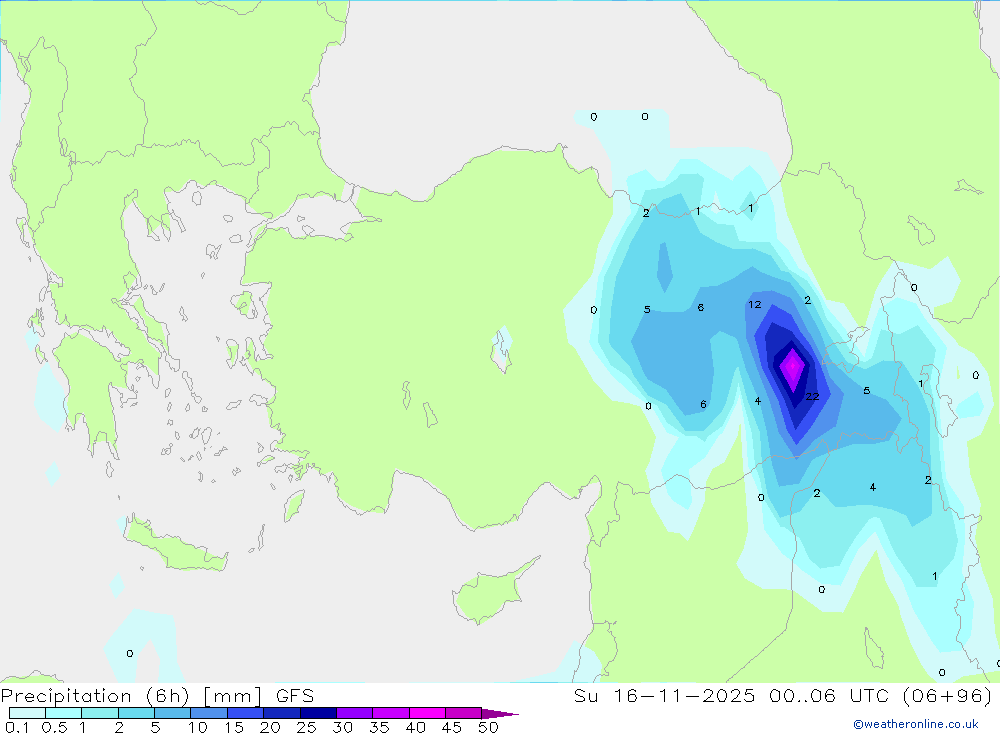The height and width of the screenshot is (733, 1000).
Task: Click the above-50 arrow tip of the legend
Action: [x=499, y=714]
